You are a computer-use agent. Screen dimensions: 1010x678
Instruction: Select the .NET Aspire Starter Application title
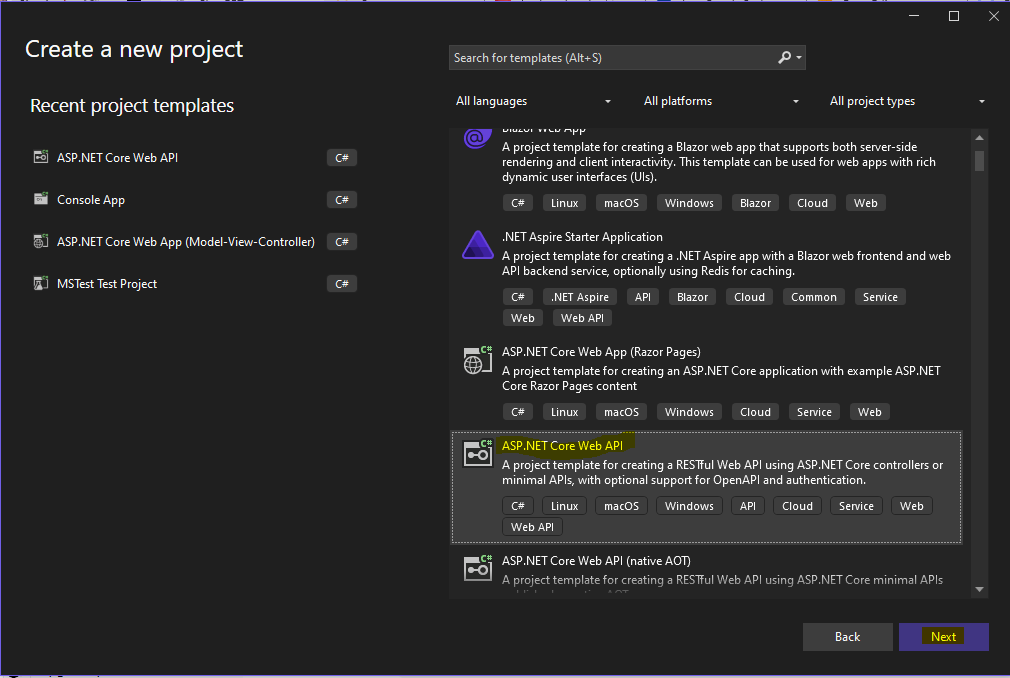[582, 237]
